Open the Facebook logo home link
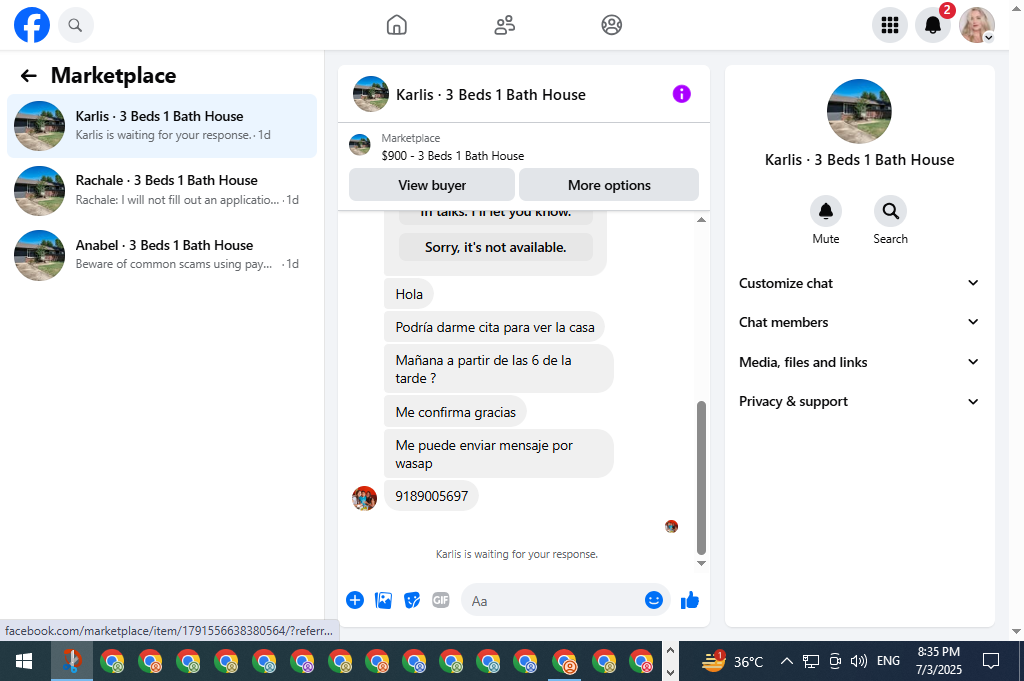 coord(32,25)
